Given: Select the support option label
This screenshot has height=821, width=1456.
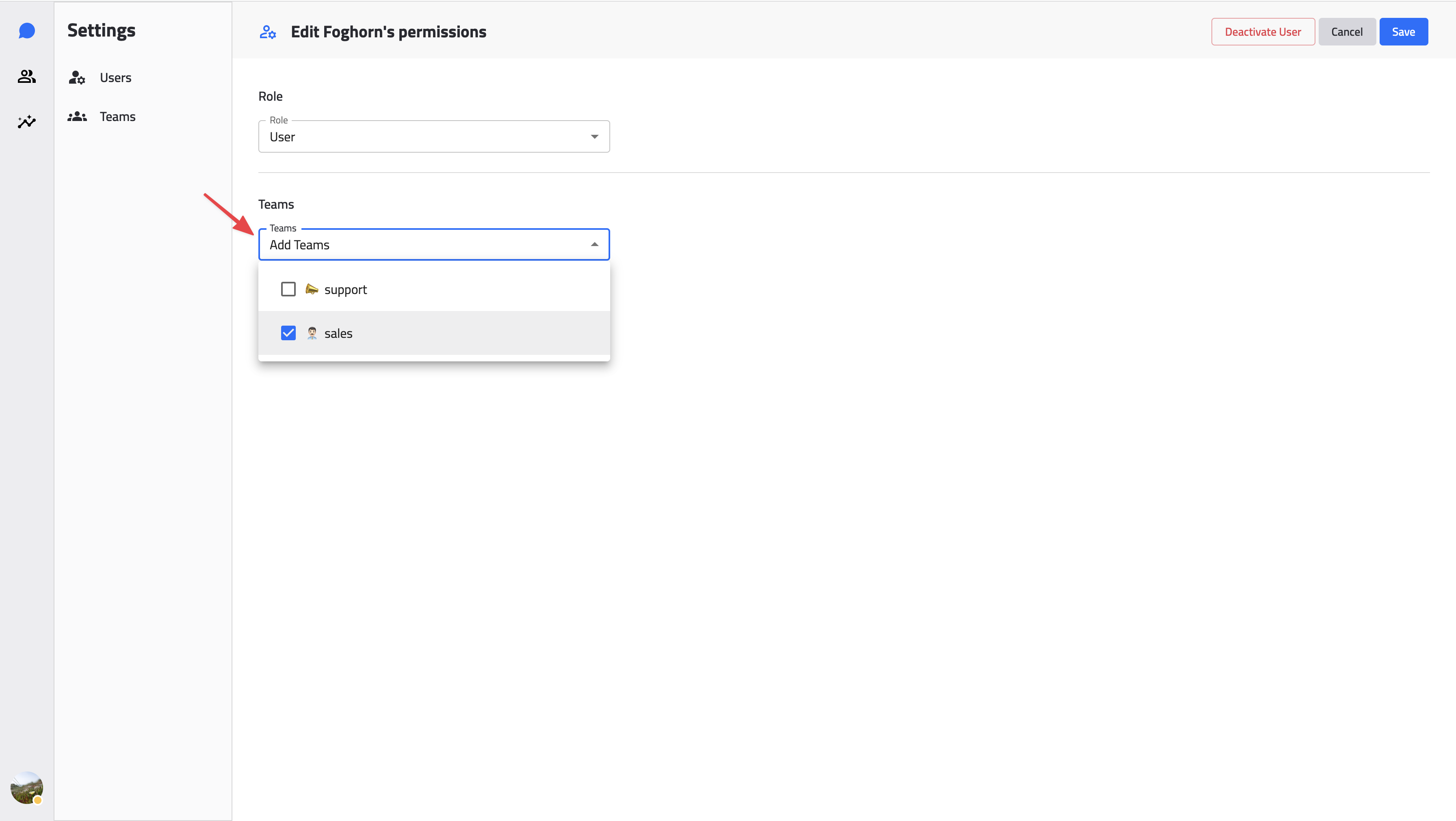Looking at the screenshot, I should (x=345, y=290).
